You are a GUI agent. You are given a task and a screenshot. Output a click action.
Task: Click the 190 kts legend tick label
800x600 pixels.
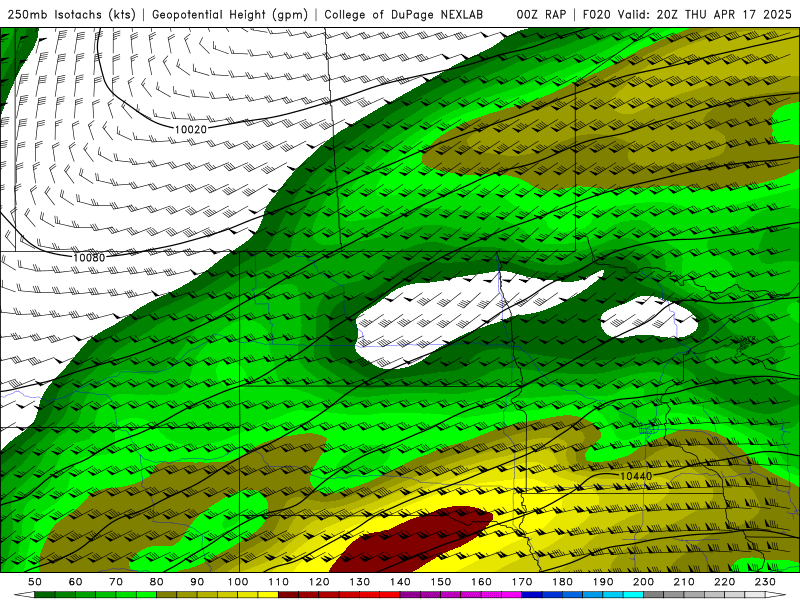tap(603, 582)
